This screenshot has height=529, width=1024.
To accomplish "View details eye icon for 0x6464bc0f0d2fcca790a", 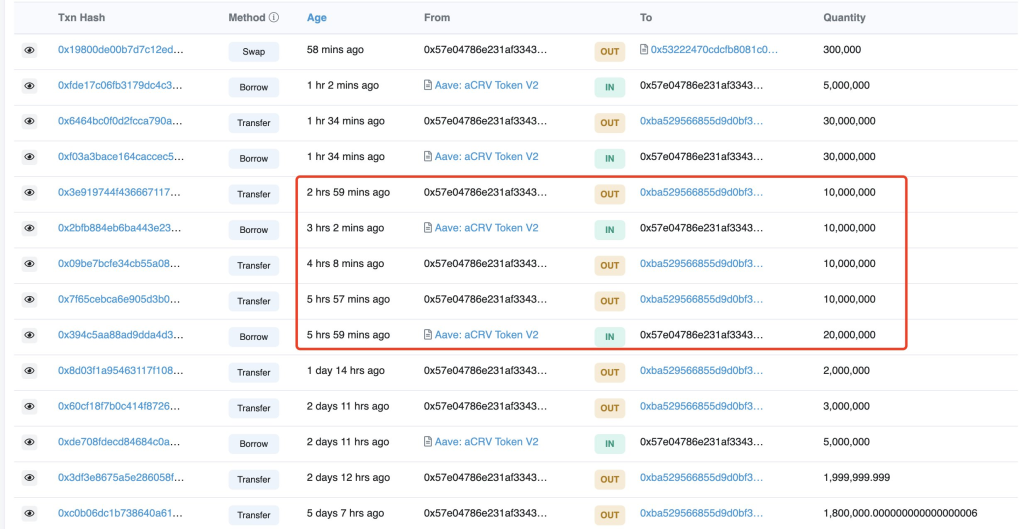I will (x=29, y=121).
